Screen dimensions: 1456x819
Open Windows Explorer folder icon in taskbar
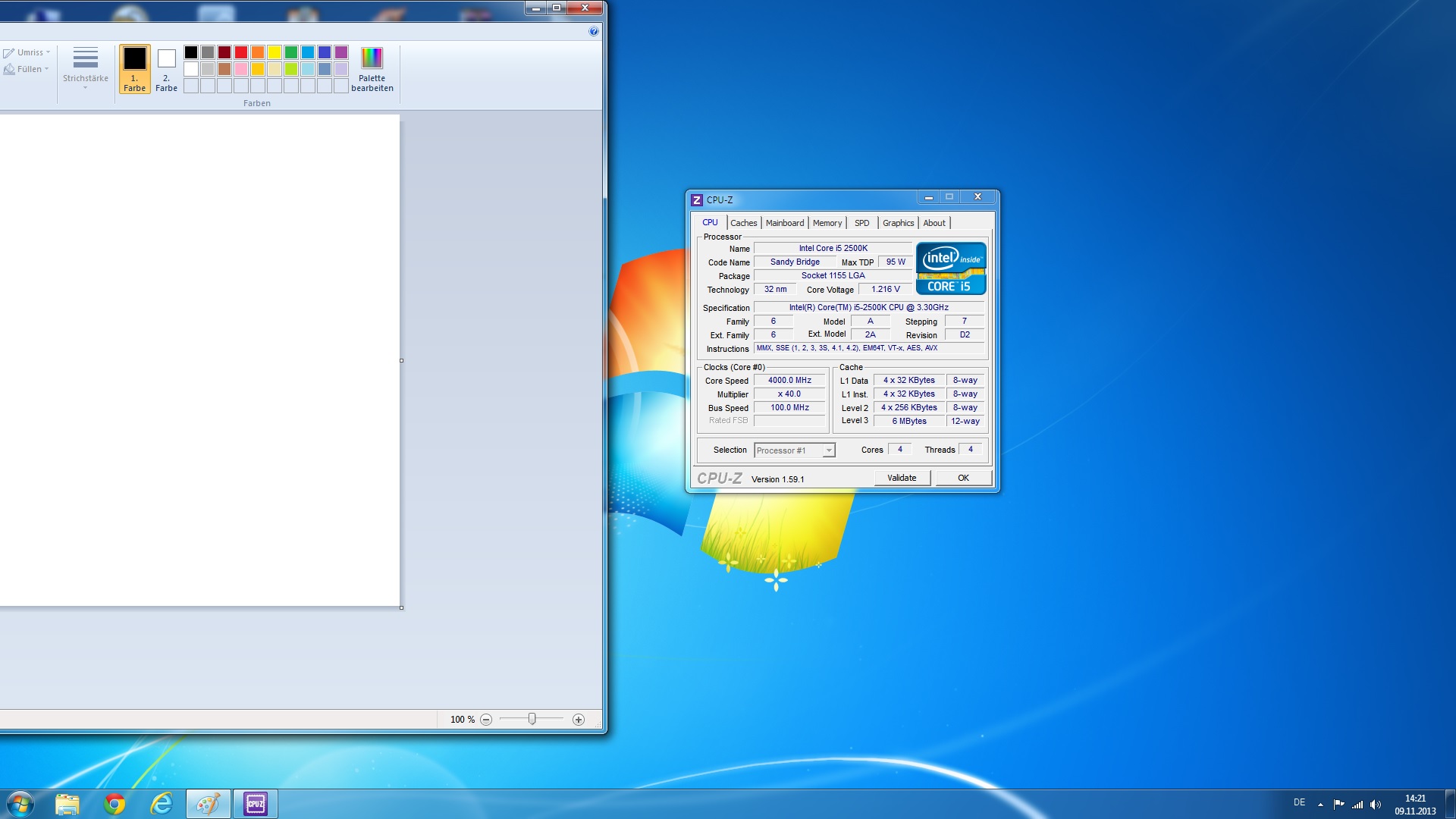[67, 804]
